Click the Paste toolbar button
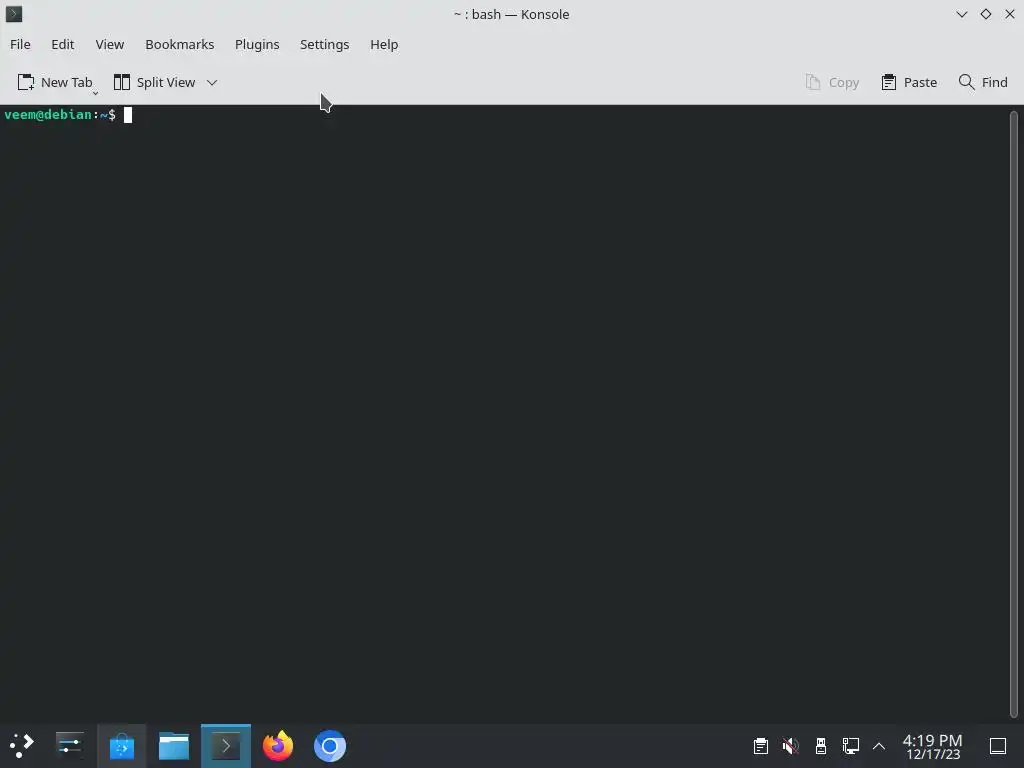This screenshot has height=768, width=1024. coord(909,82)
